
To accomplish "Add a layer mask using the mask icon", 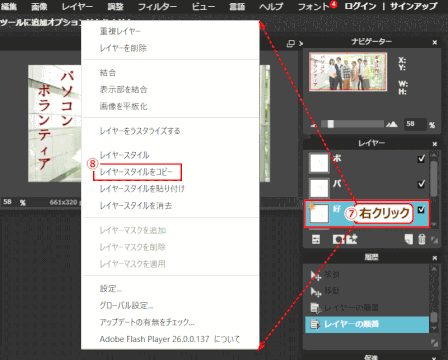I will [338, 239].
